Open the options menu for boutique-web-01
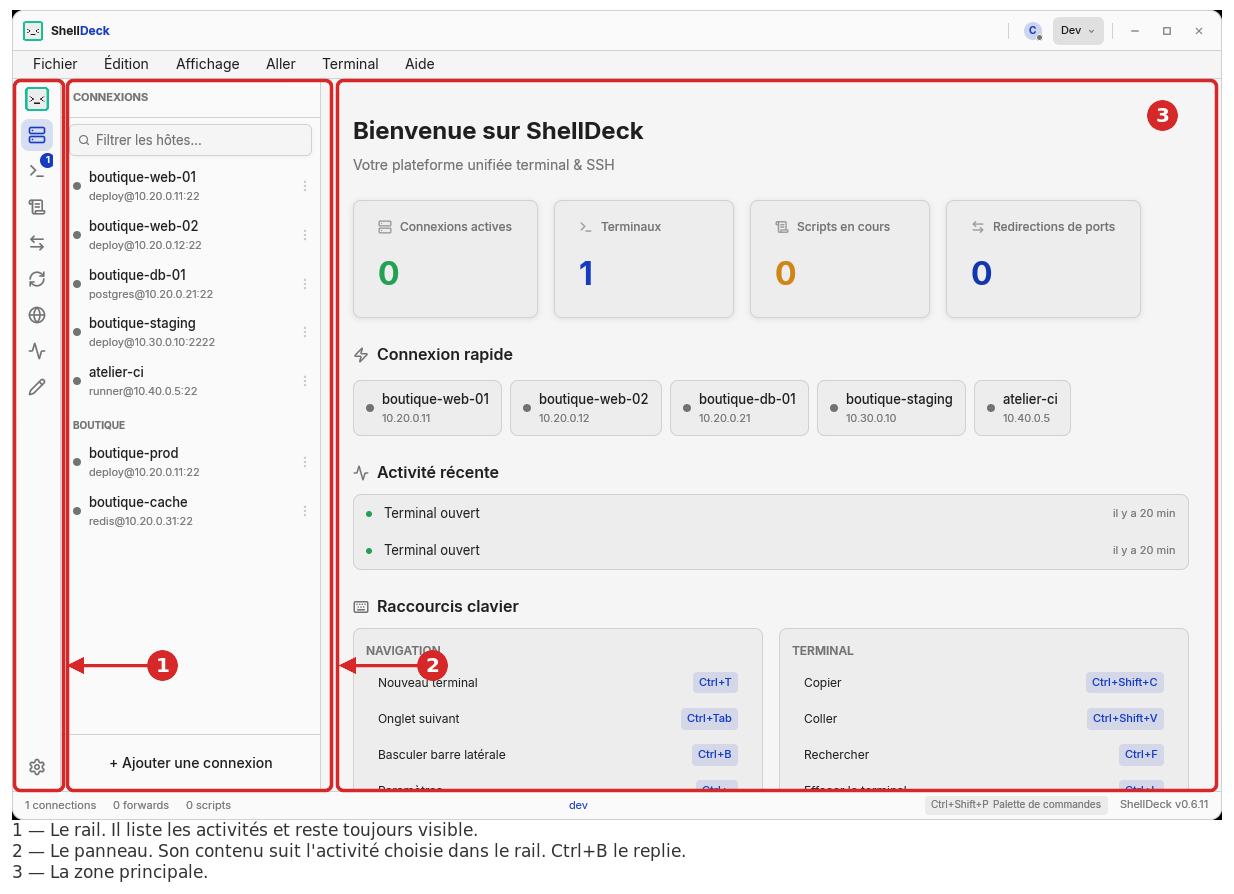The height and width of the screenshot is (894, 1234). [305, 186]
